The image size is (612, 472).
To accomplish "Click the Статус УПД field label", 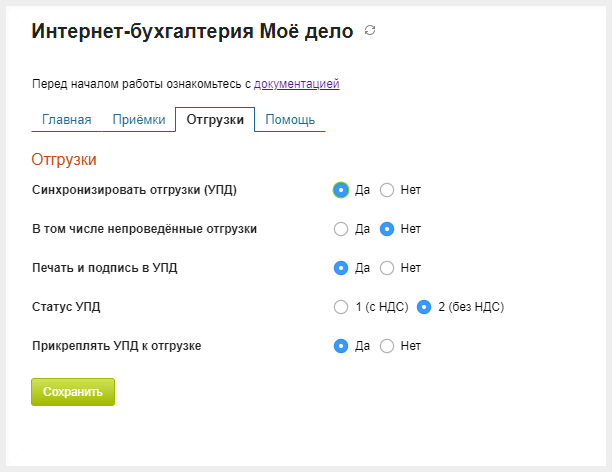I will coord(67,307).
